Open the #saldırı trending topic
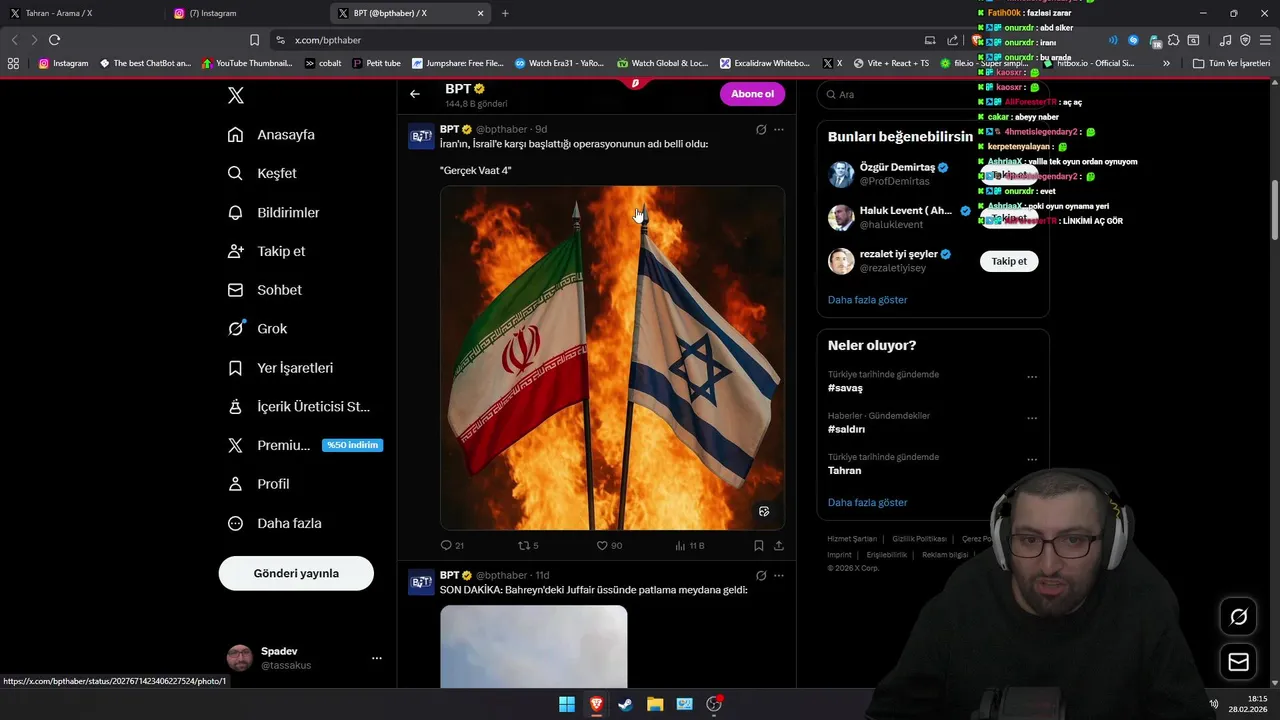Screen dimensions: 1280x720 [846, 429]
